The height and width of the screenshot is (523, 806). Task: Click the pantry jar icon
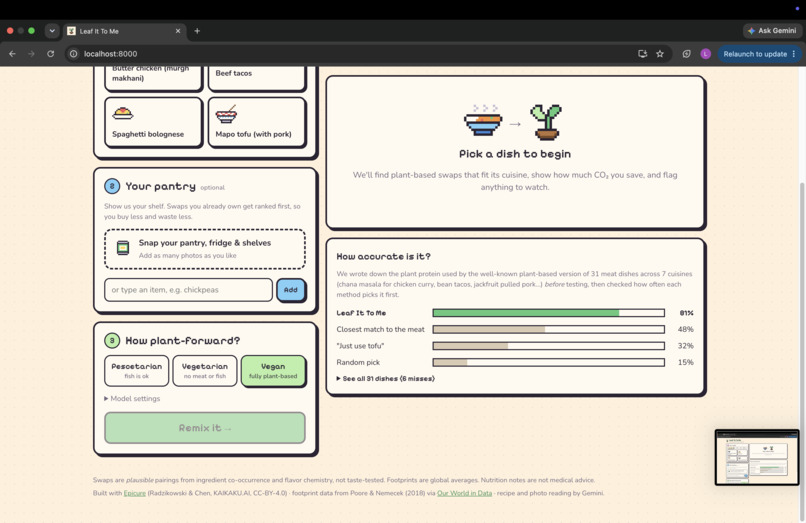point(122,248)
